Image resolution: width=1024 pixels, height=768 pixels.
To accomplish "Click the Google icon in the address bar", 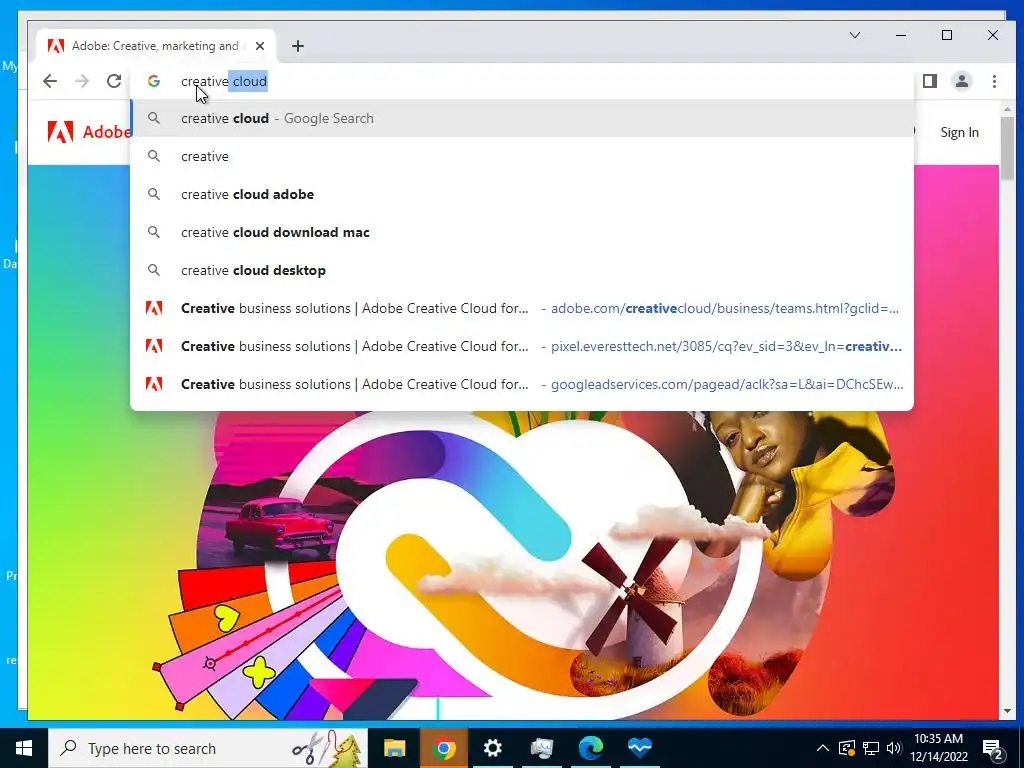I will click(154, 81).
